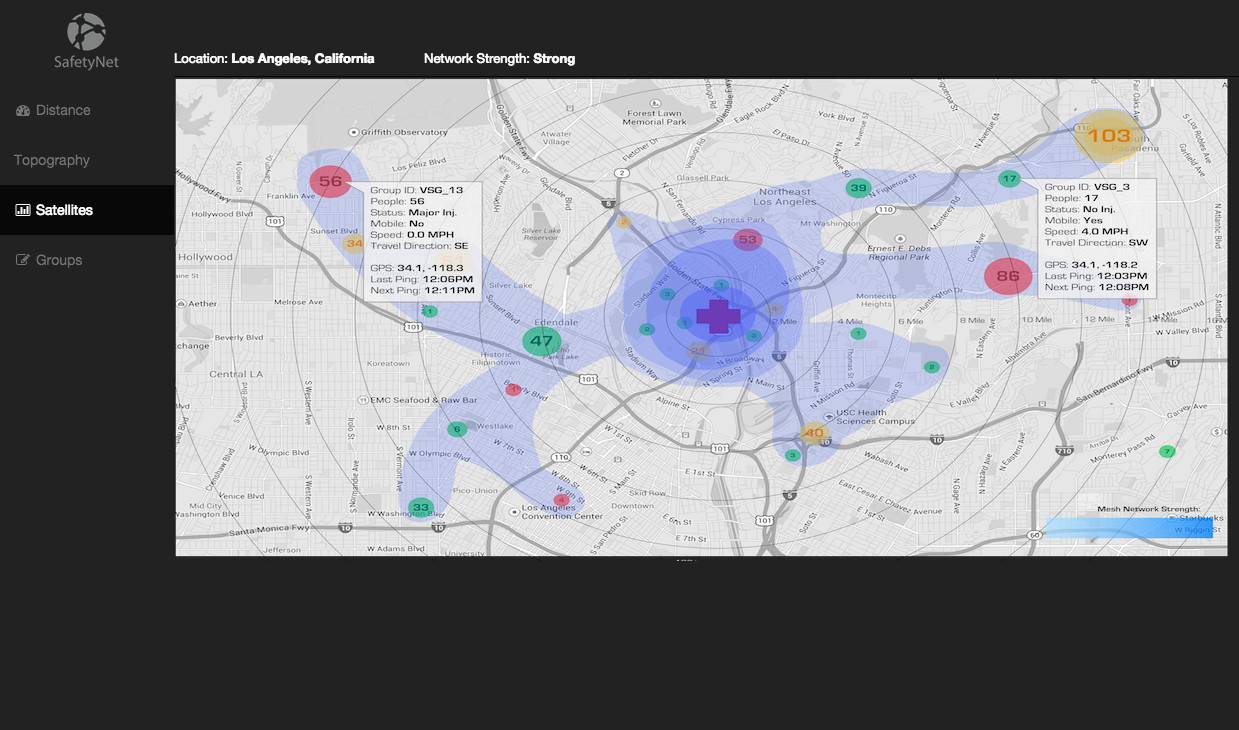
Task: Click green marker 1 beside 4 Mile label
Action: 857,333
